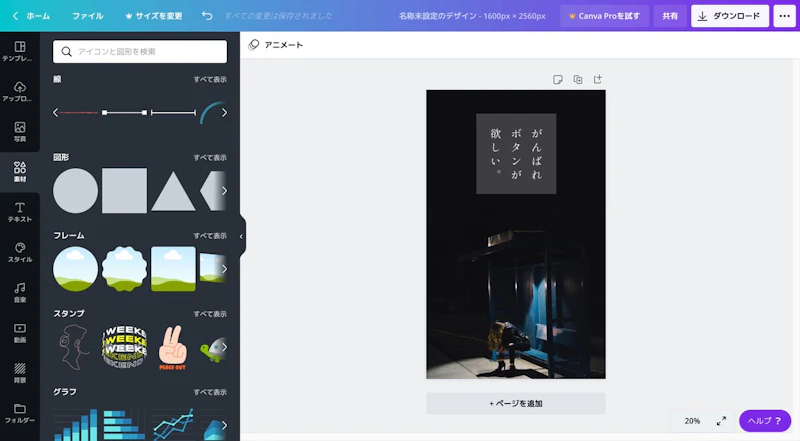The width and height of the screenshot is (800, 441).
Task: Open the File (ファイル) menu
Action: (x=87, y=16)
